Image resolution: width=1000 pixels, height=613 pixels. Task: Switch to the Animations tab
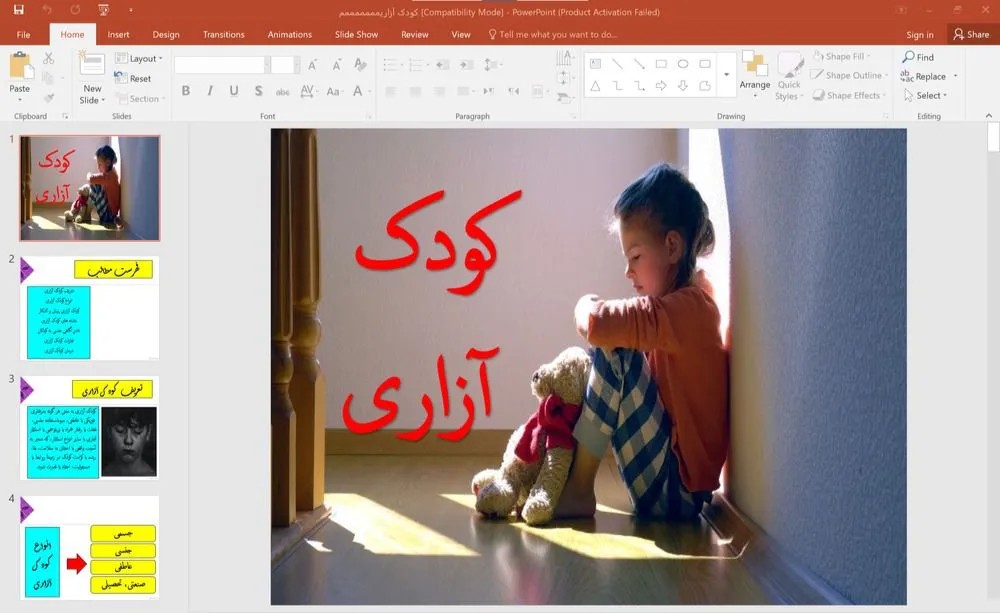pos(290,34)
